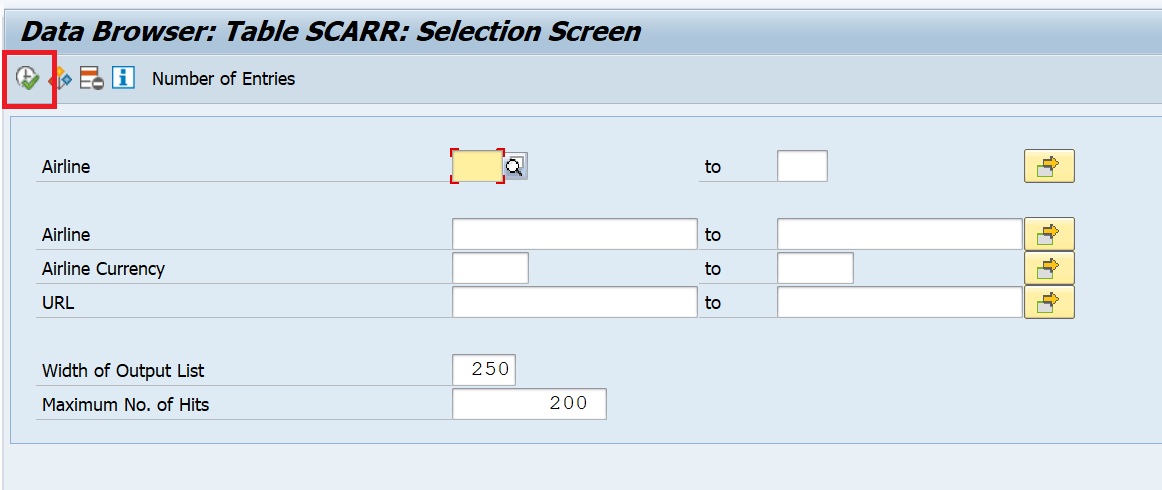Click the Execute clock-checkmark icon

(27, 78)
